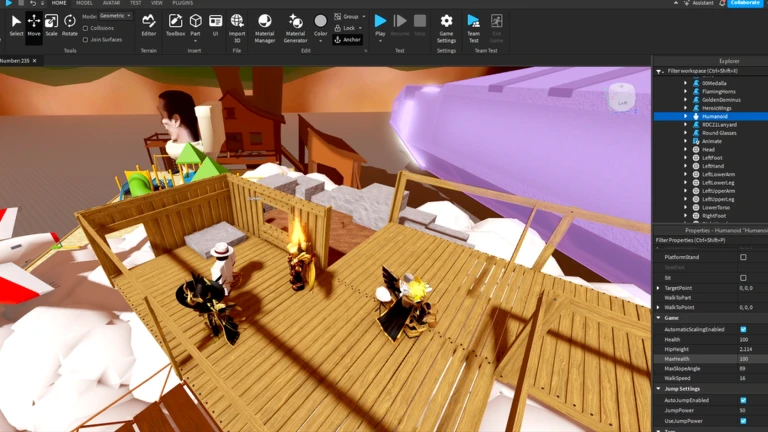Viewport: 768px width, 432px height.
Task: Edit the MaxHealth value field
Action: pos(752,359)
